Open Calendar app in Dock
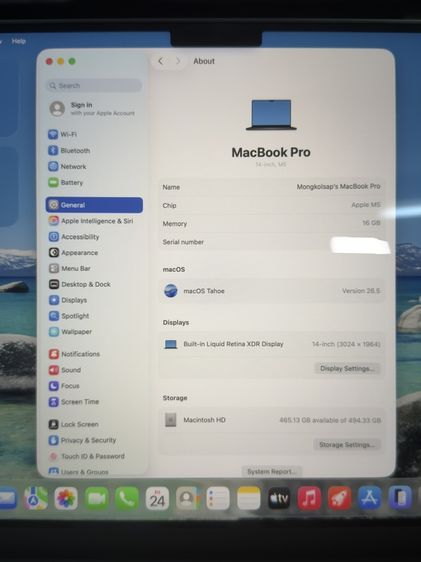This screenshot has width=421, height=562. (x=157, y=498)
